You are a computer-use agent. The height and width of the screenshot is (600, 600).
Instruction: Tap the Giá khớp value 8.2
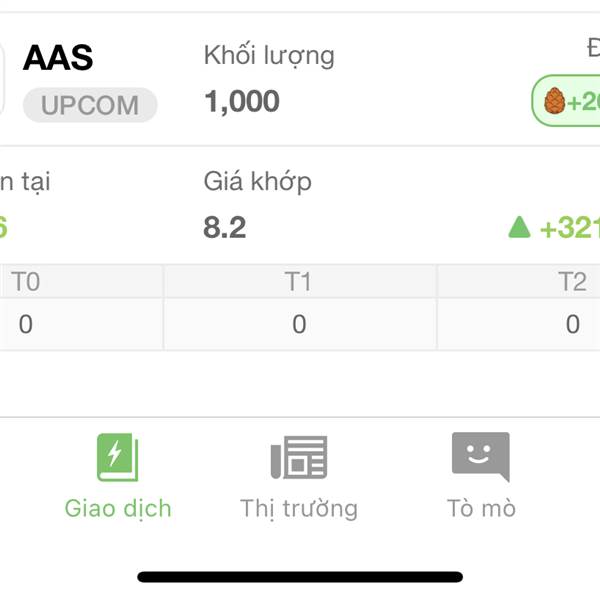(x=225, y=228)
